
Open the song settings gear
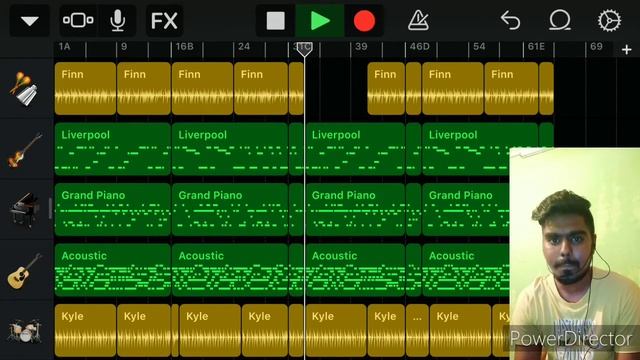point(609,20)
